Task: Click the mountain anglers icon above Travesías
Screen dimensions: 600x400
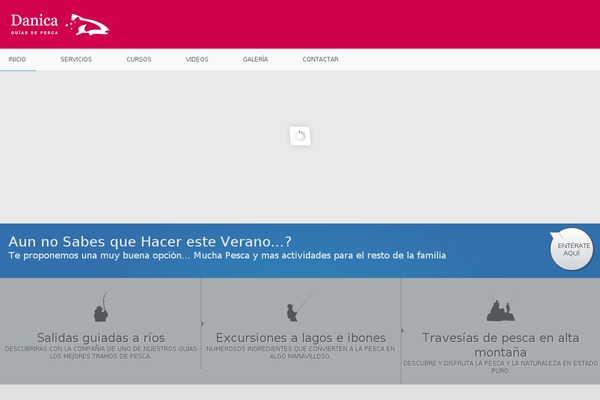Action: coord(501,309)
